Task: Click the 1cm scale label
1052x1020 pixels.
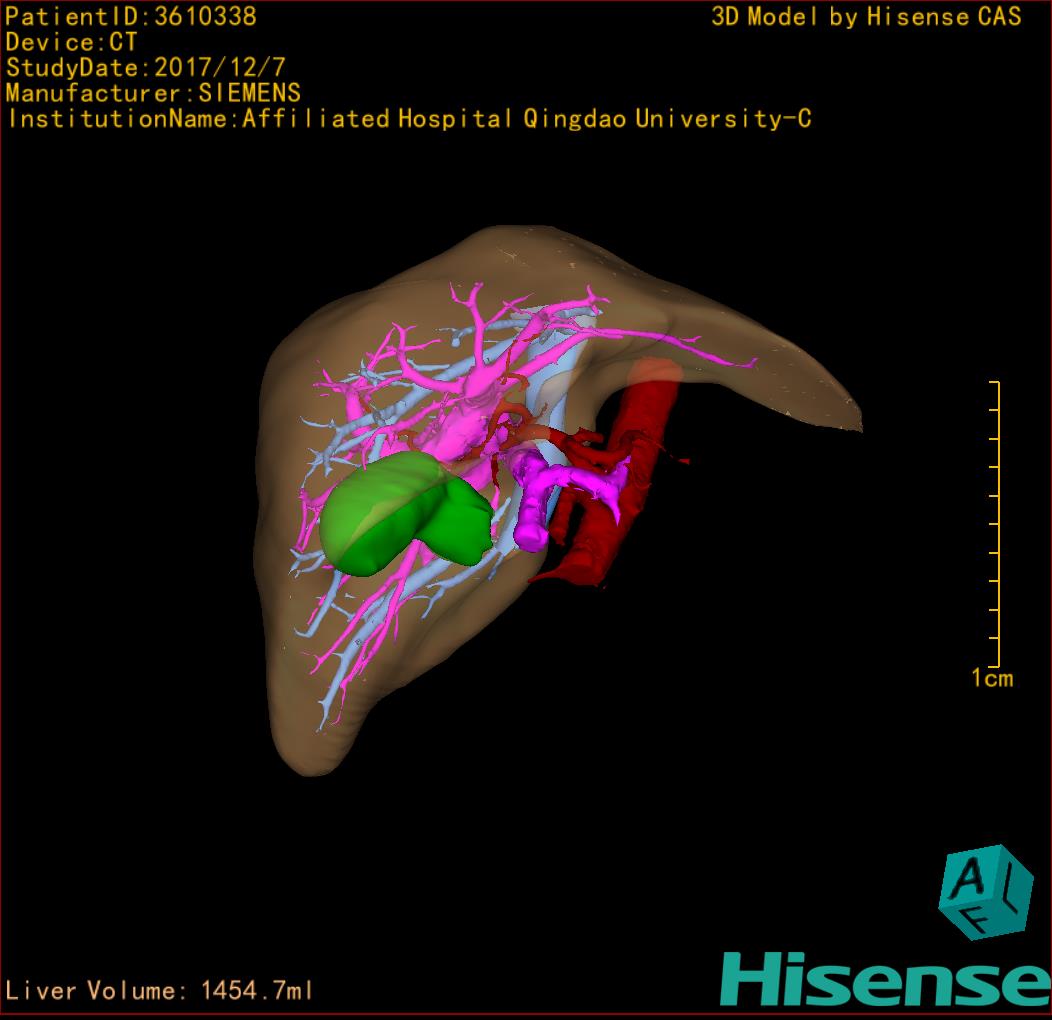Action: pyautogui.click(x=992, y=678)
